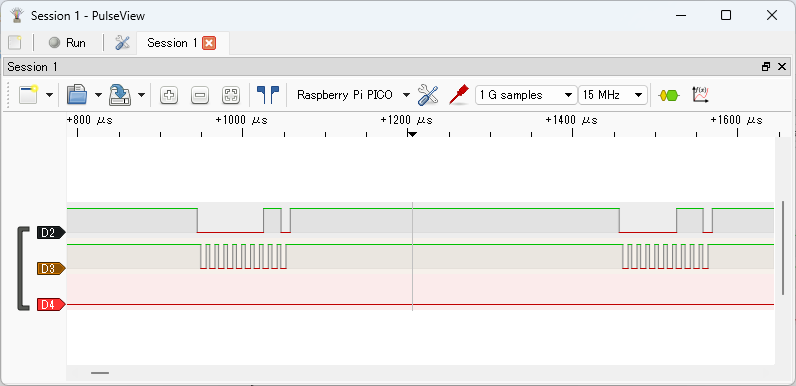Create a new view with the new-view icon
This screenshot has width=796, height=386.
pyautogui.click(x=29, y=95)
